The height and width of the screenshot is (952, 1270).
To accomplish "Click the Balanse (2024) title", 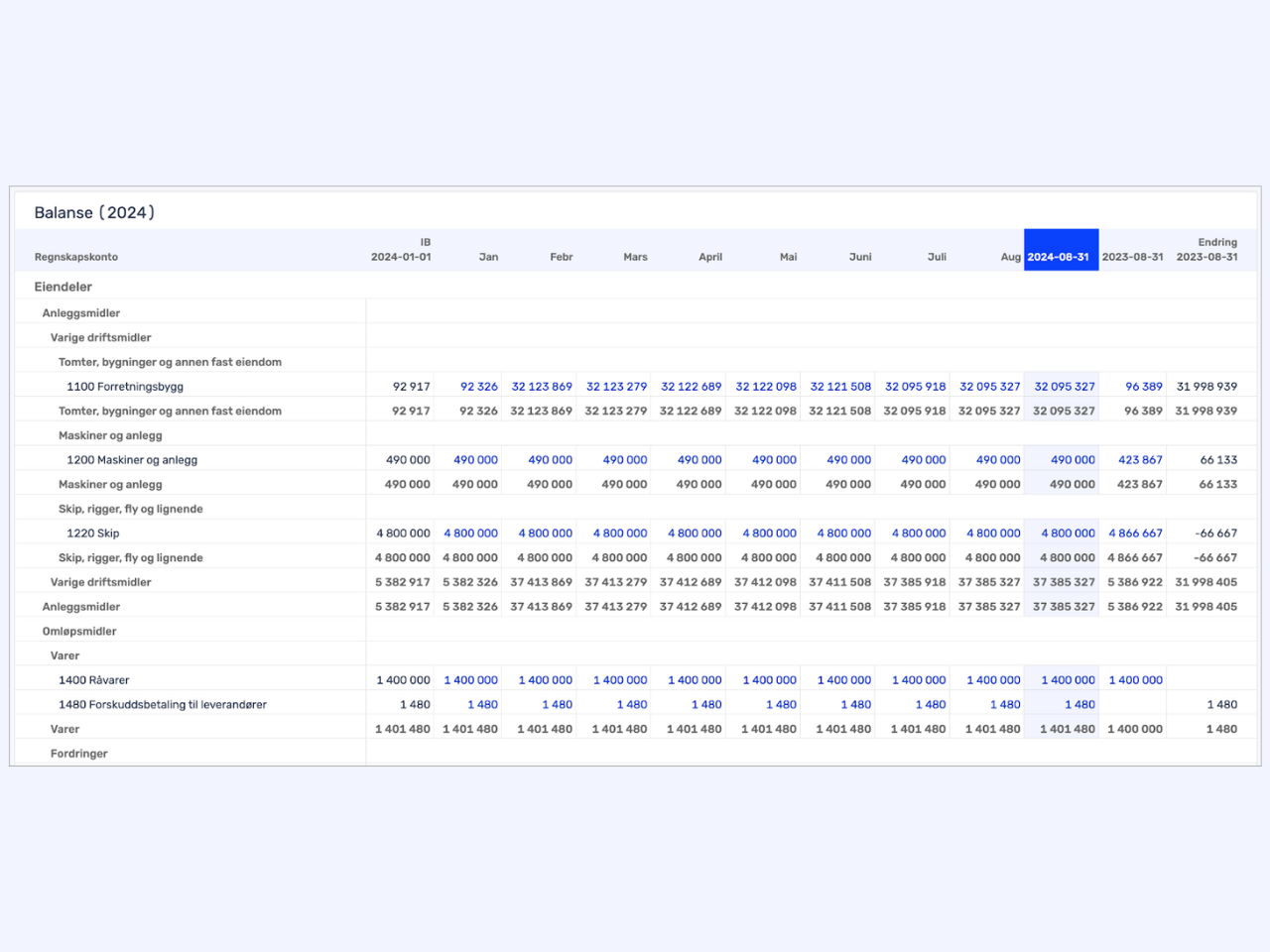I will click(94, 212).
